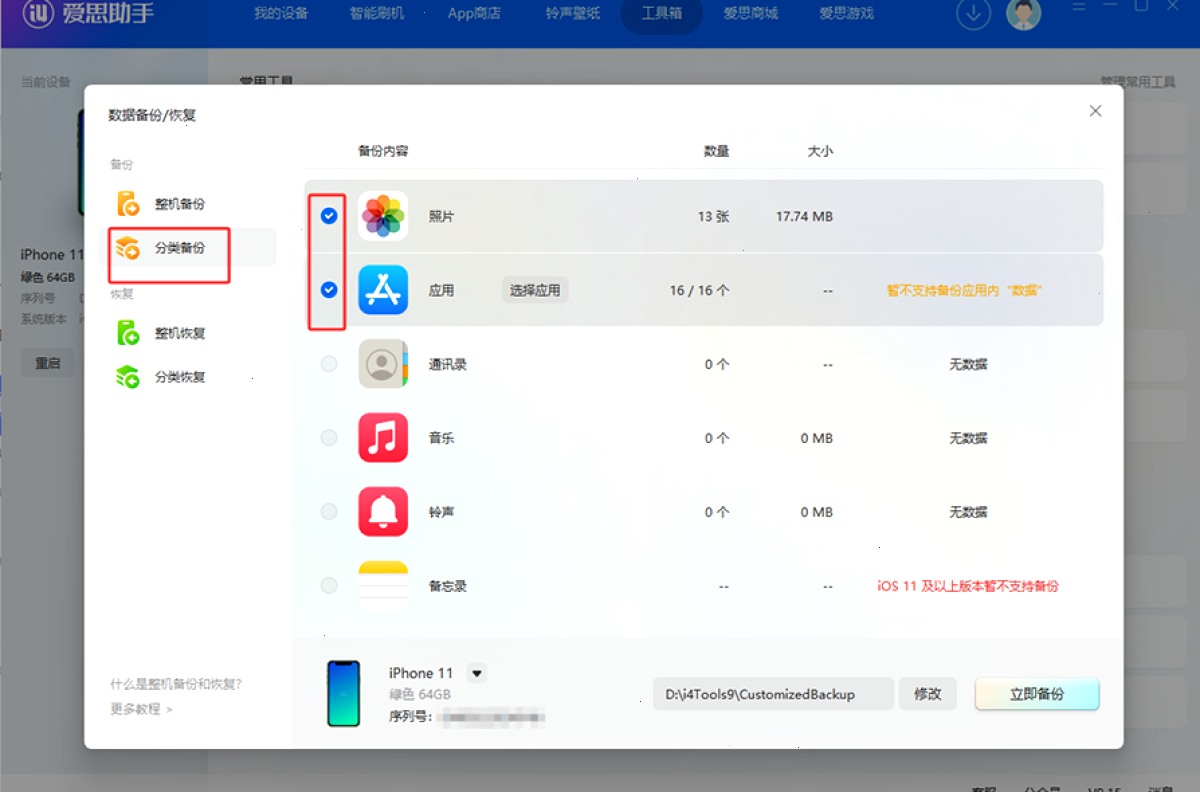Click the 选择应用 button
The image size is (1200, 792).
coord(535,290)
